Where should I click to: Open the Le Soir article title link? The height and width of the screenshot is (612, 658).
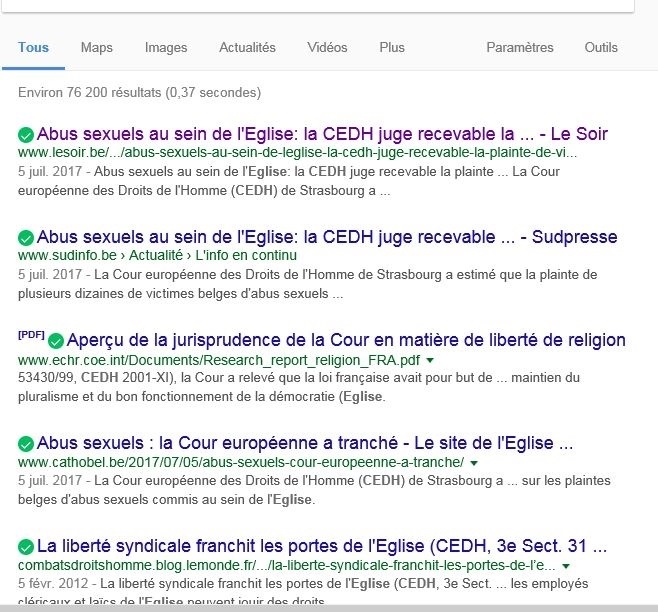(x=322, y=134)
